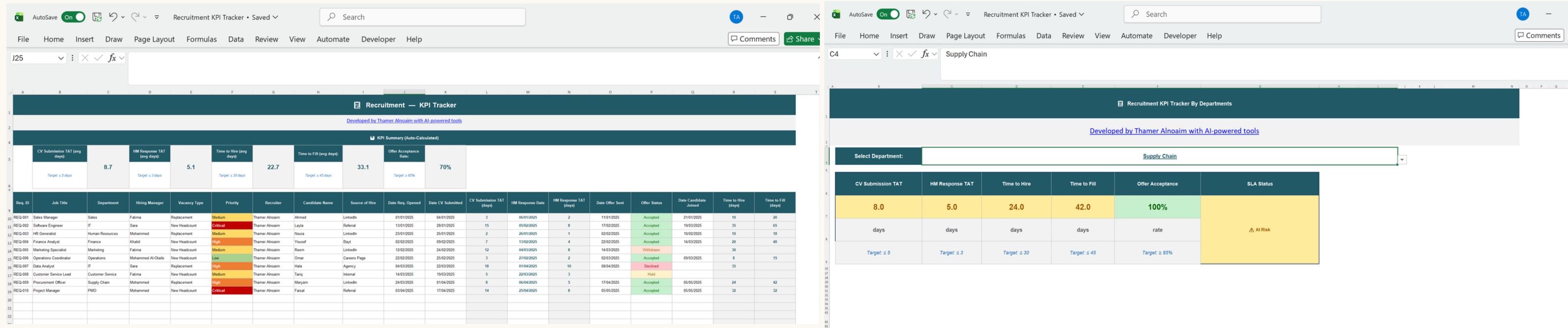Click Excel app icon in right window
This screenshot has height=328, width=1568.
click(837, 14)
